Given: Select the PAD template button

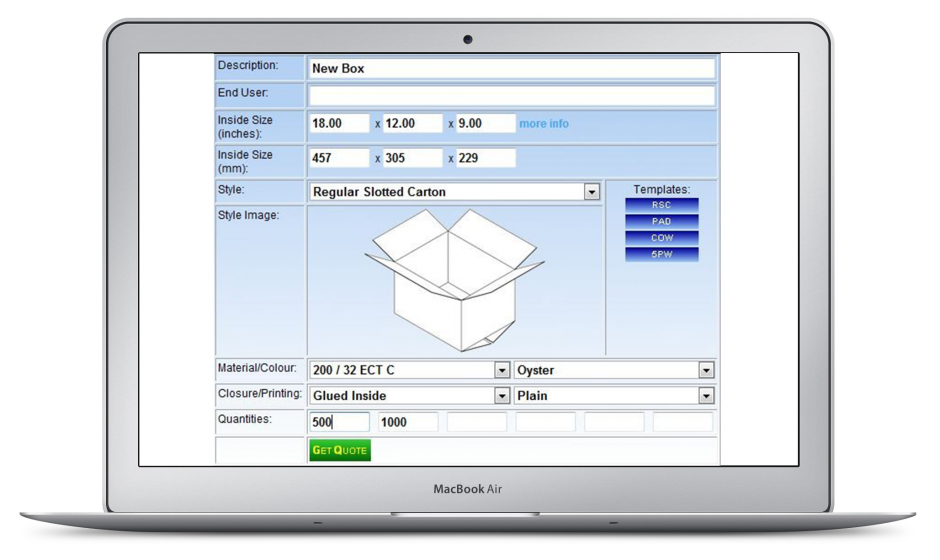Looking at the screenshot, I should pyautogui.click(x=661, y=222).
